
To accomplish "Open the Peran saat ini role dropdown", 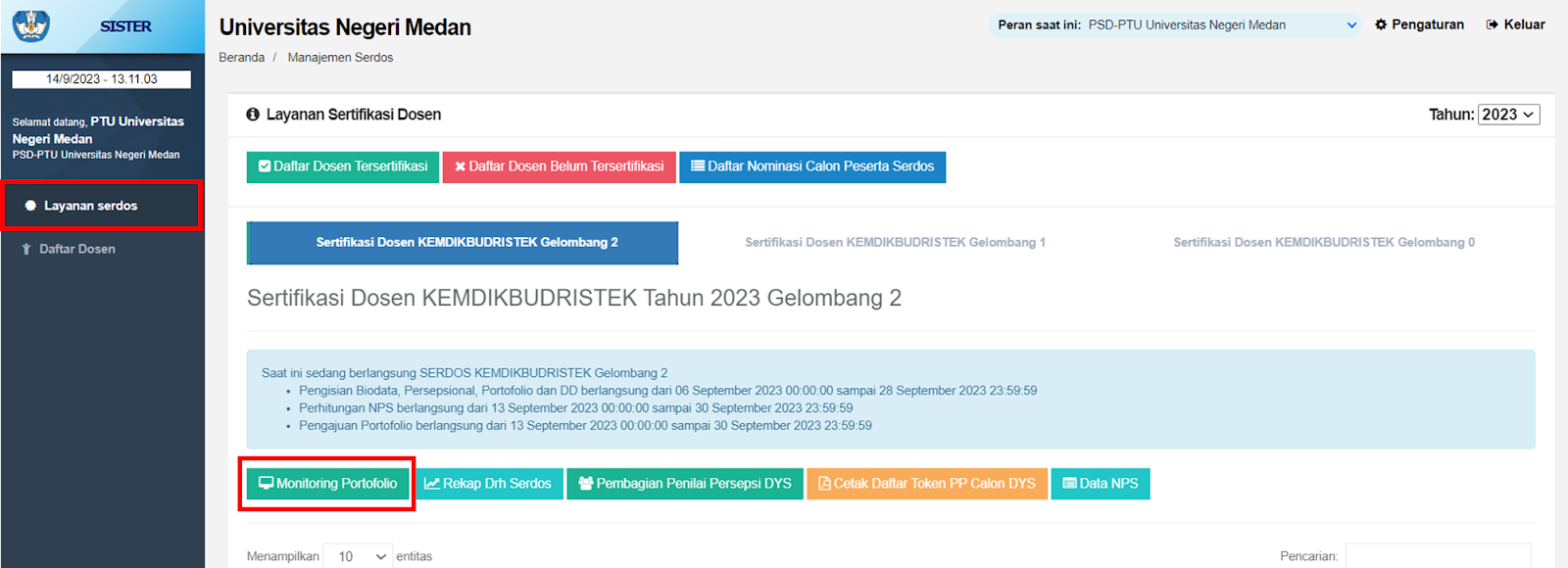I will (x=1176, y=25).
